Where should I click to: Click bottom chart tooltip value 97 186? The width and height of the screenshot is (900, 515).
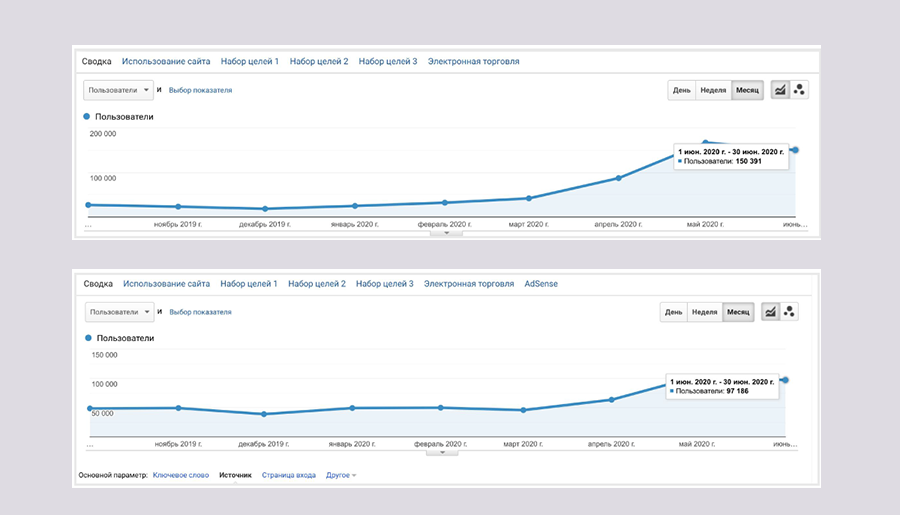738,391
